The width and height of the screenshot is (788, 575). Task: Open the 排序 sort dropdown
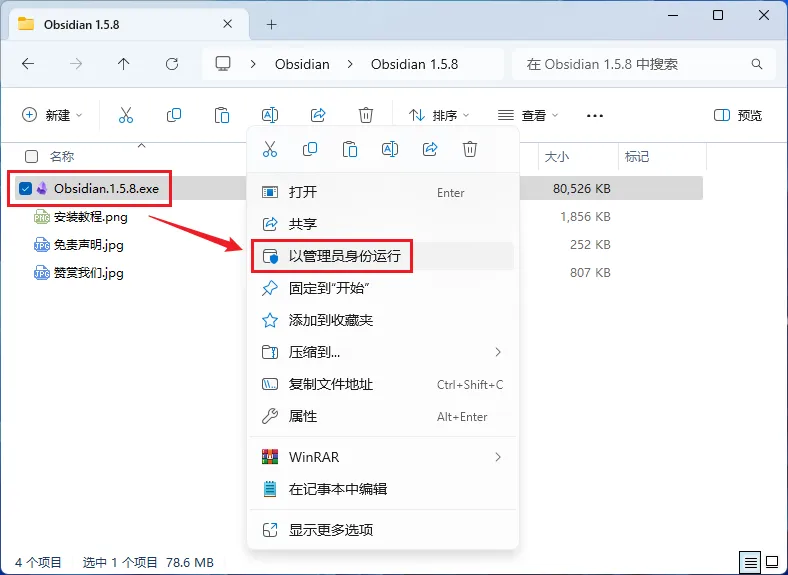439,115
